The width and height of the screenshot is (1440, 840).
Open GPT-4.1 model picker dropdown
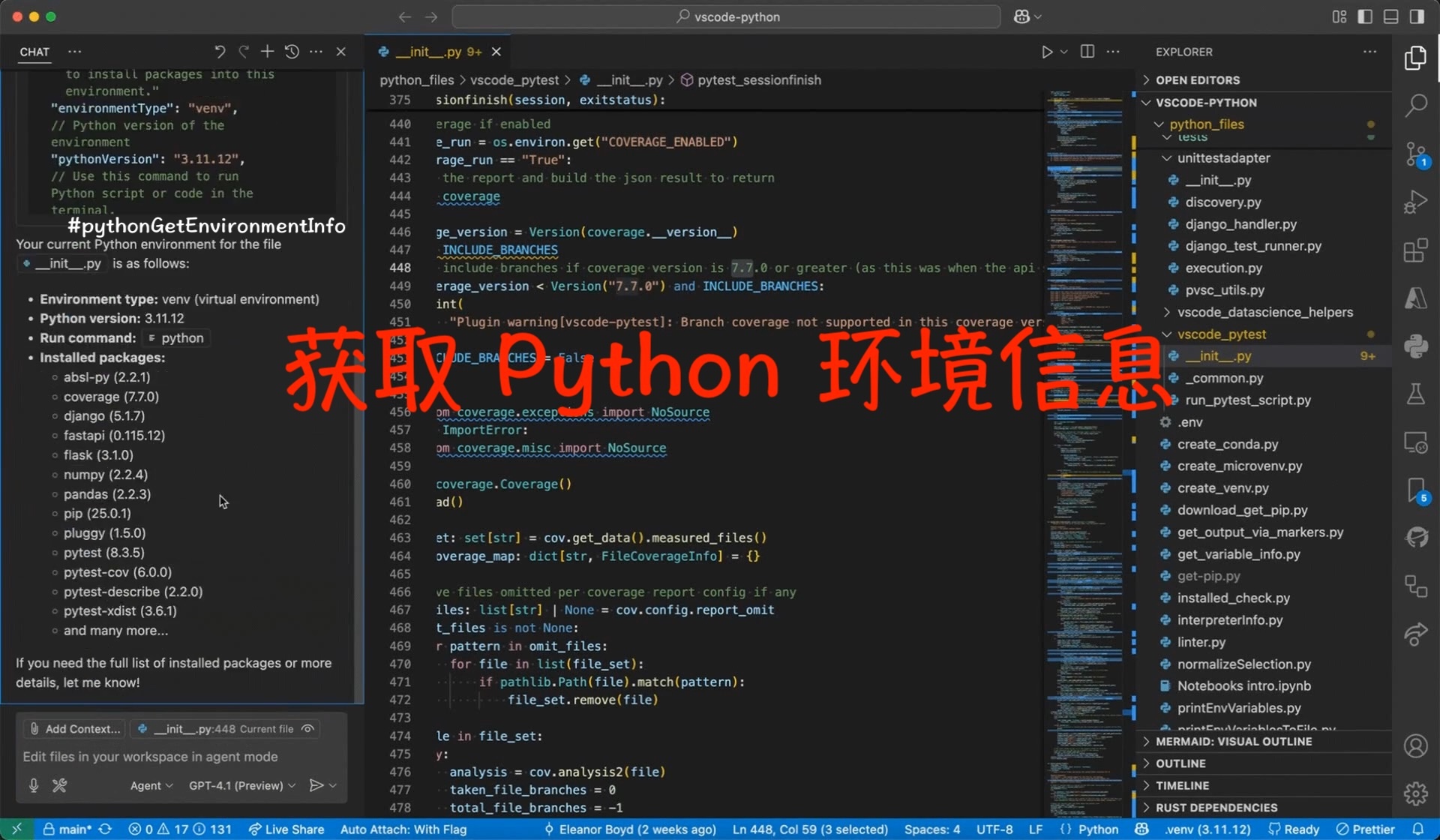coord(241,785)
